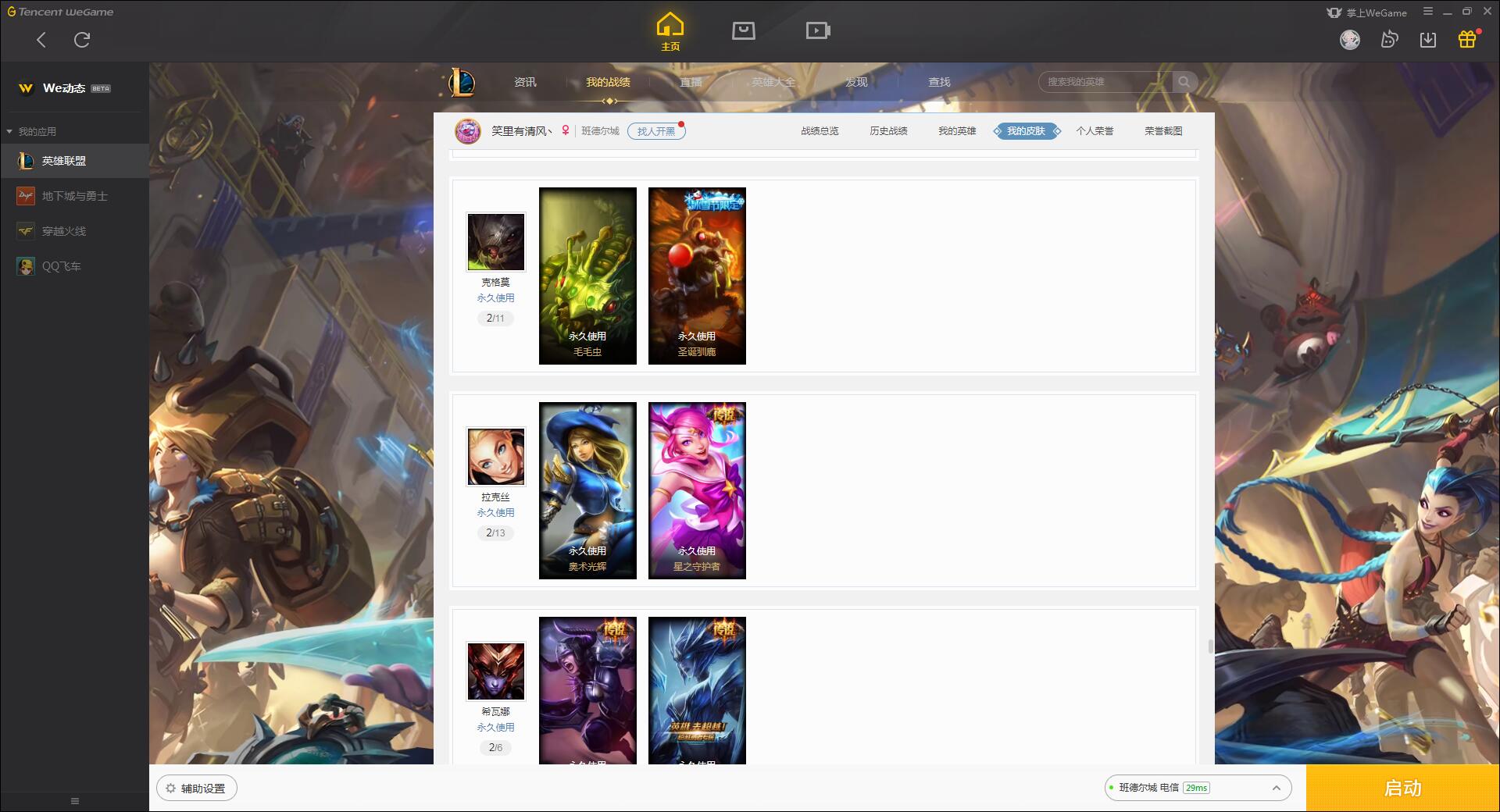Click the 2/11 skin count badge
The height and width of the screenshot is (812, 1500).
(x=495, y=318)
